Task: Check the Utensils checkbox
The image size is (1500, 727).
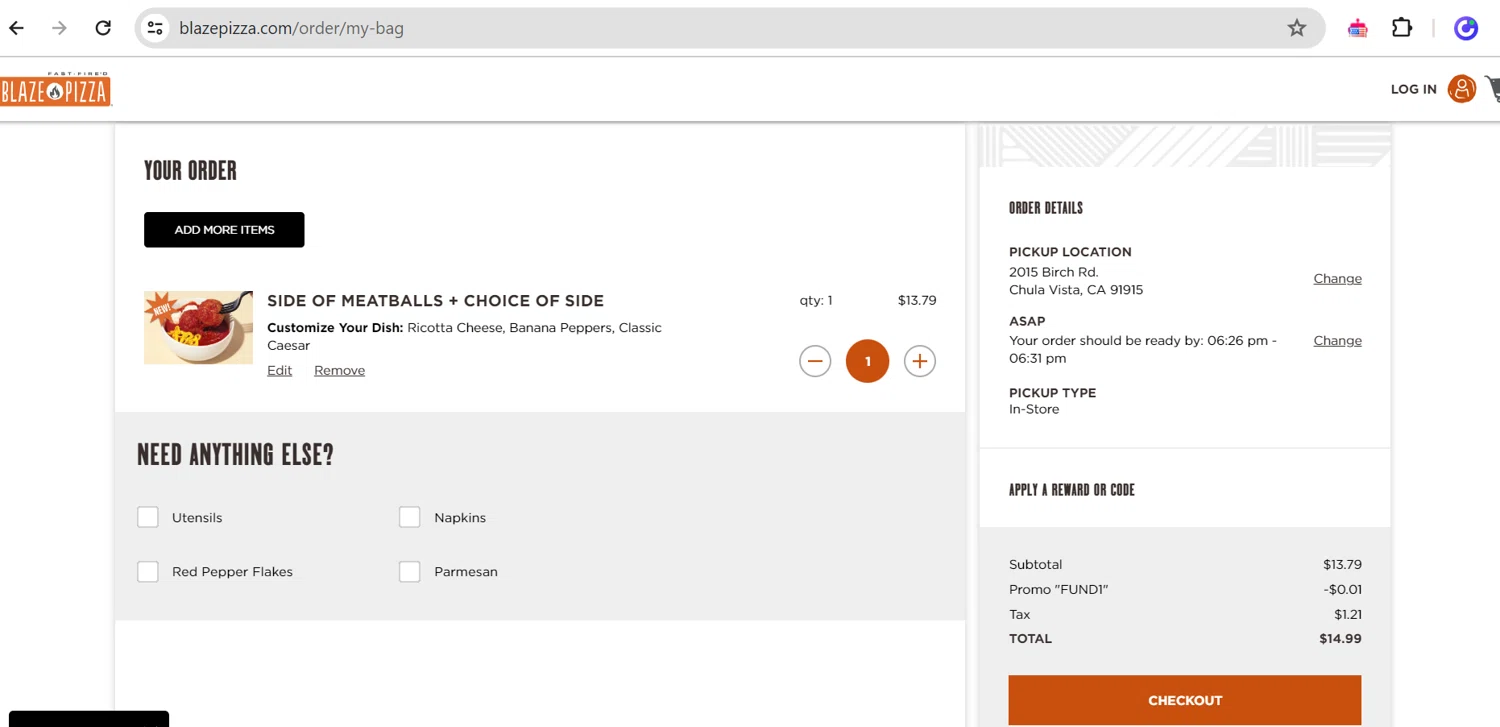Action: (148, 517)
